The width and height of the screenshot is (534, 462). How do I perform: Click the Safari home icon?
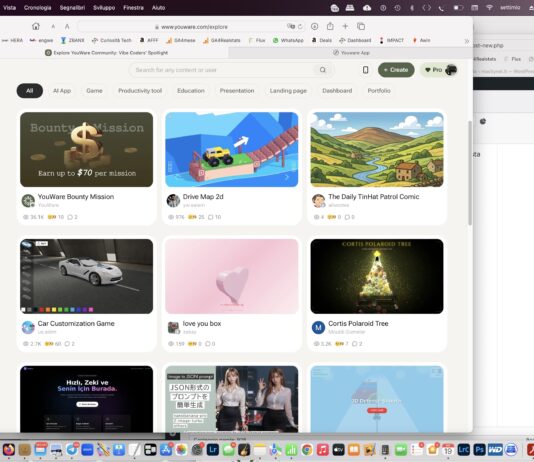[36, 26]
